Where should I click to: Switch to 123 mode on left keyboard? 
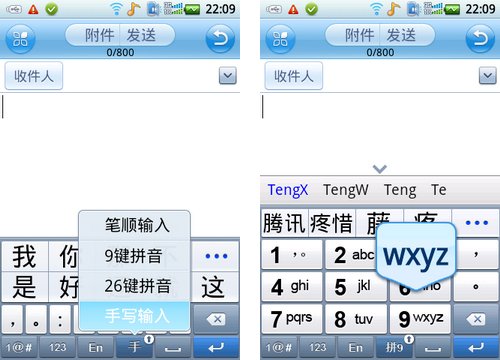click(58, 348)
